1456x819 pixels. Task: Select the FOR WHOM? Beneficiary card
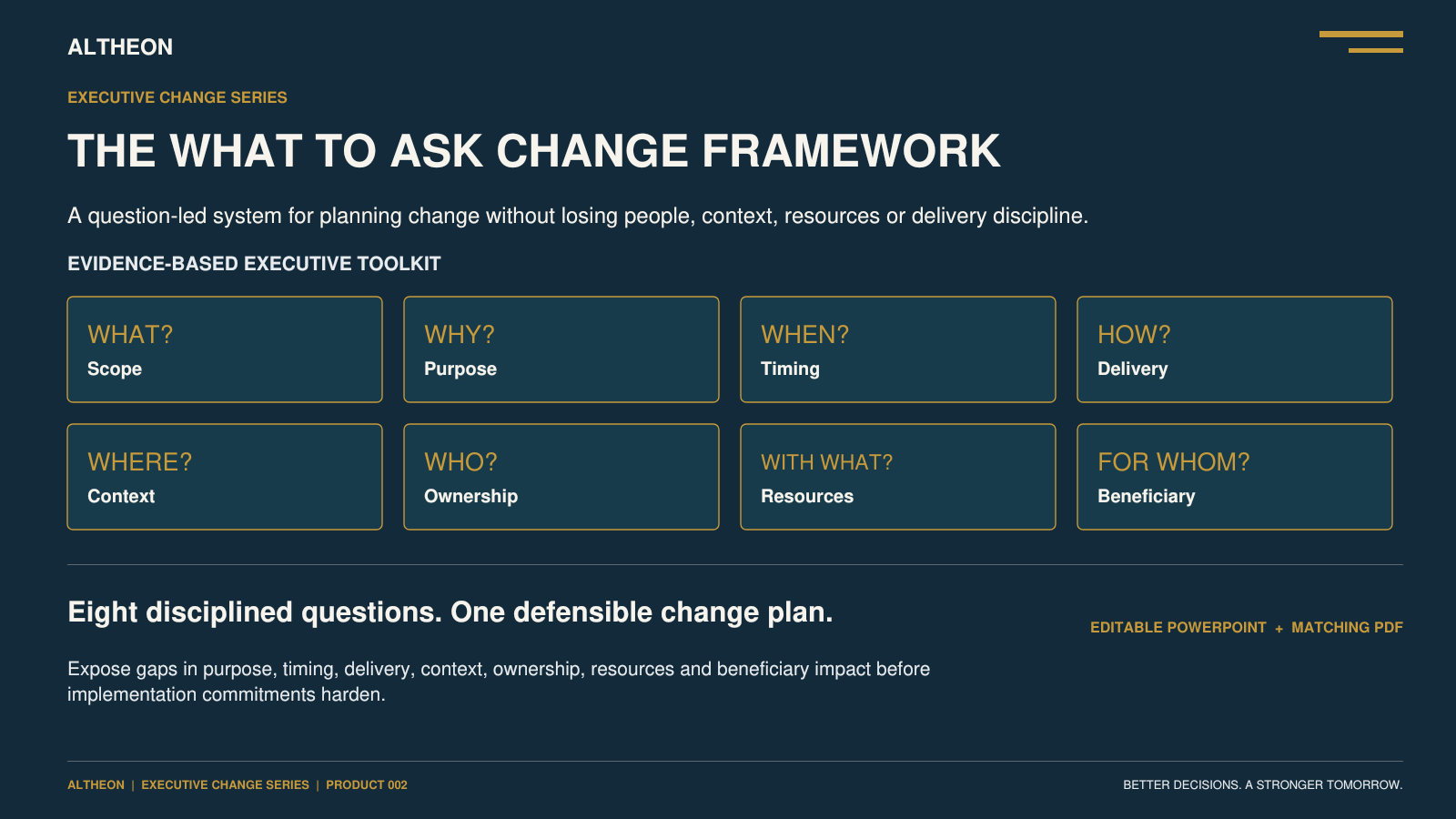tap(1235, 477)
